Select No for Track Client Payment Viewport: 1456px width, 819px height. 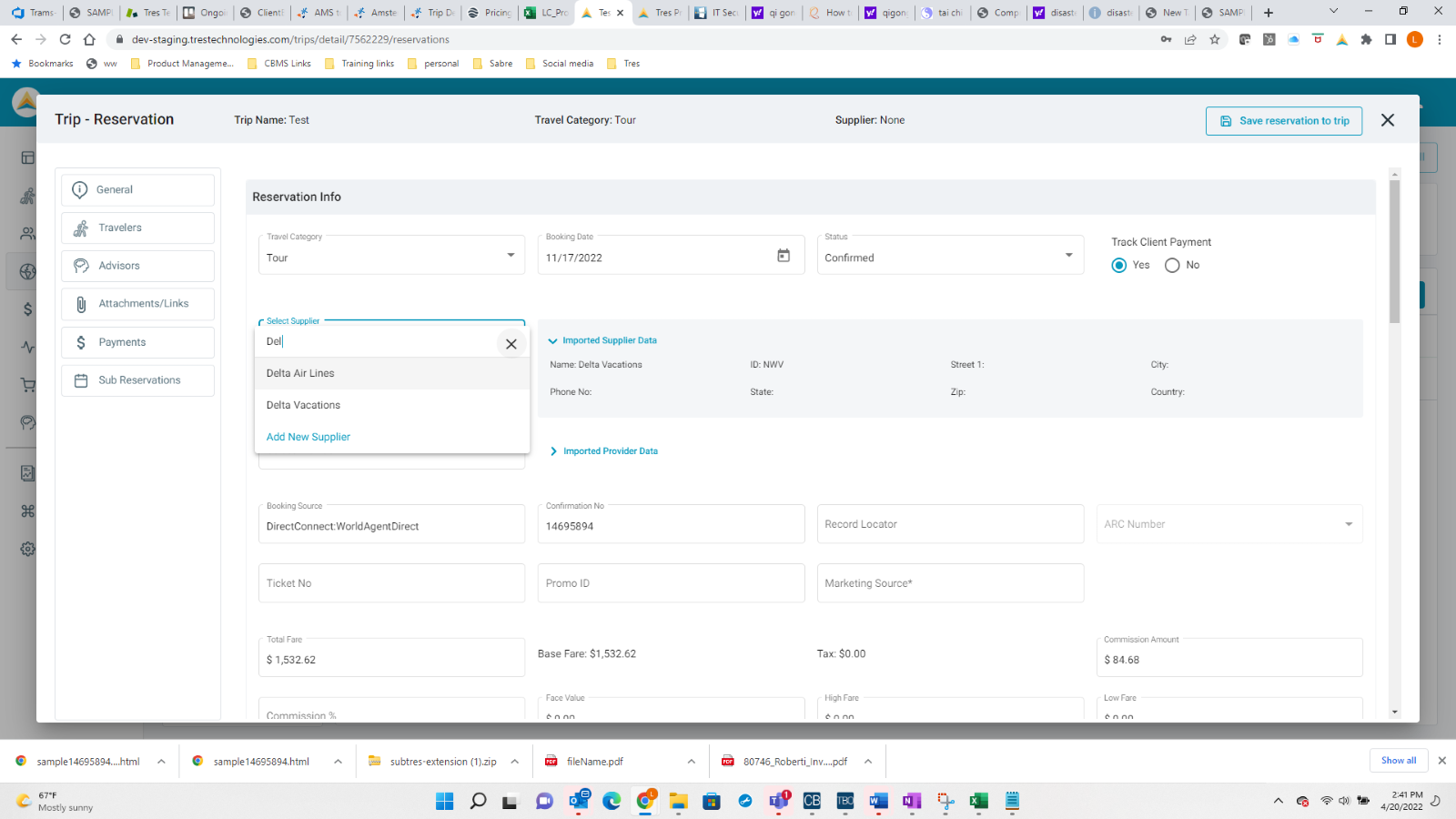pyautogui.click(x=1172, y=265)
